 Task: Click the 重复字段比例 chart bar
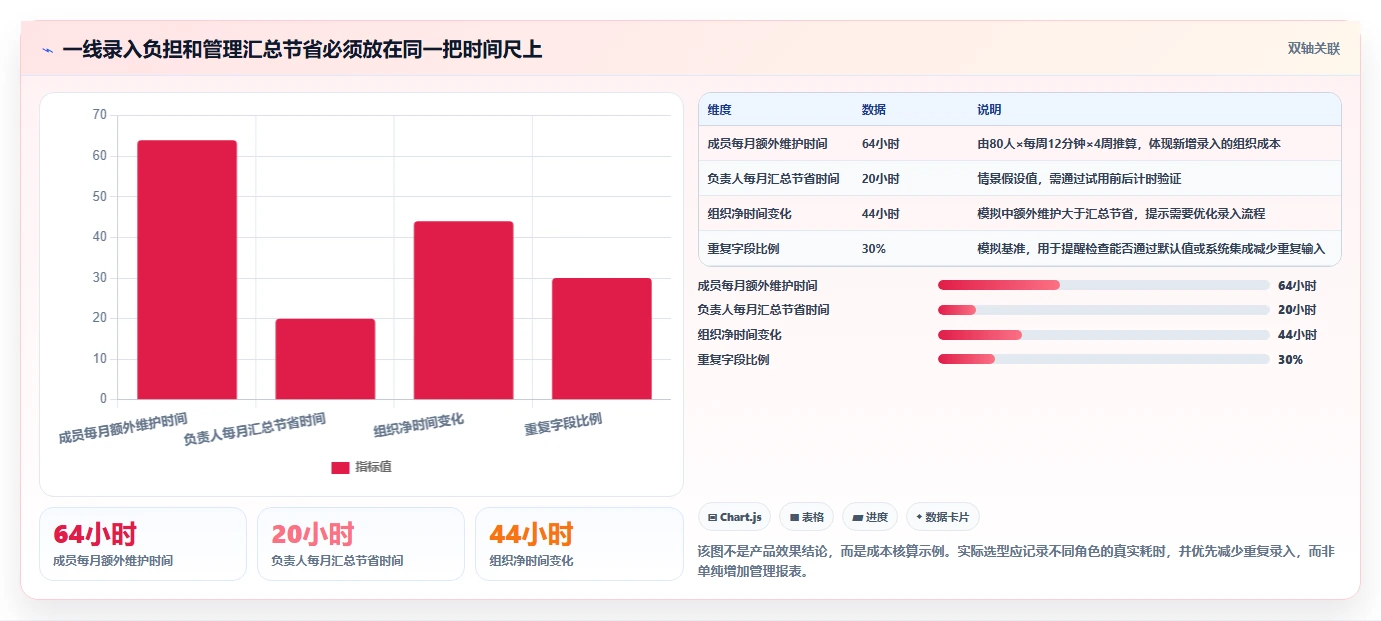pos(602,339)
